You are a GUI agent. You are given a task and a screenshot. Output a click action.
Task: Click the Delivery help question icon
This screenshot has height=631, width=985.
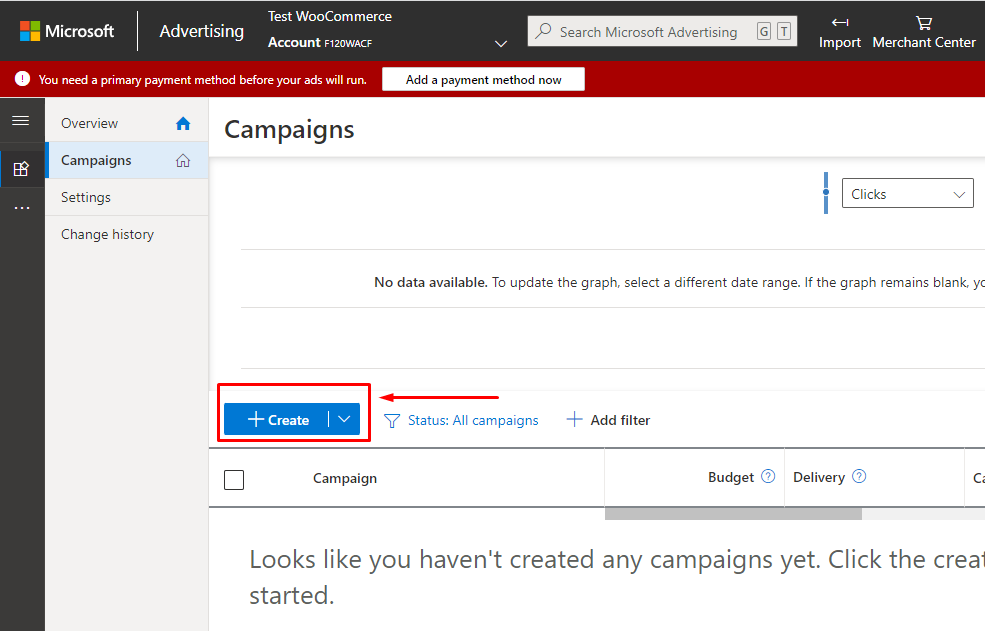click(x=859, y=476)
